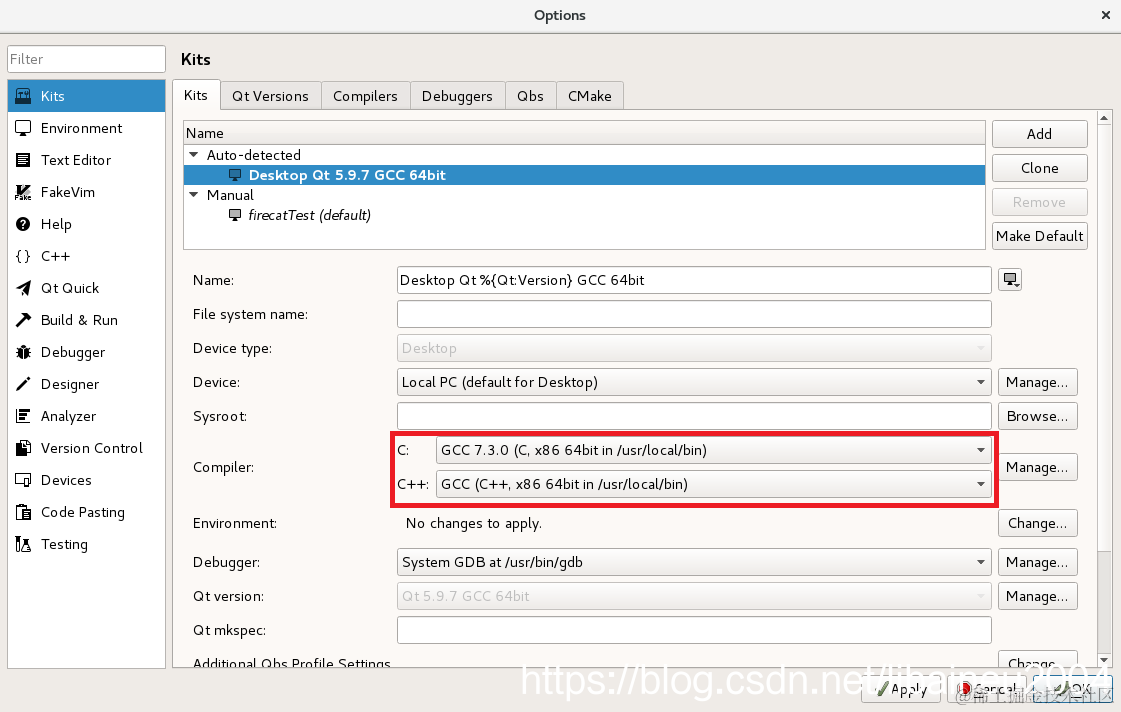This screenshot has width=1121, height=712.
Task: Click the kit icon chooser button beside Name
Action: 1010,280
